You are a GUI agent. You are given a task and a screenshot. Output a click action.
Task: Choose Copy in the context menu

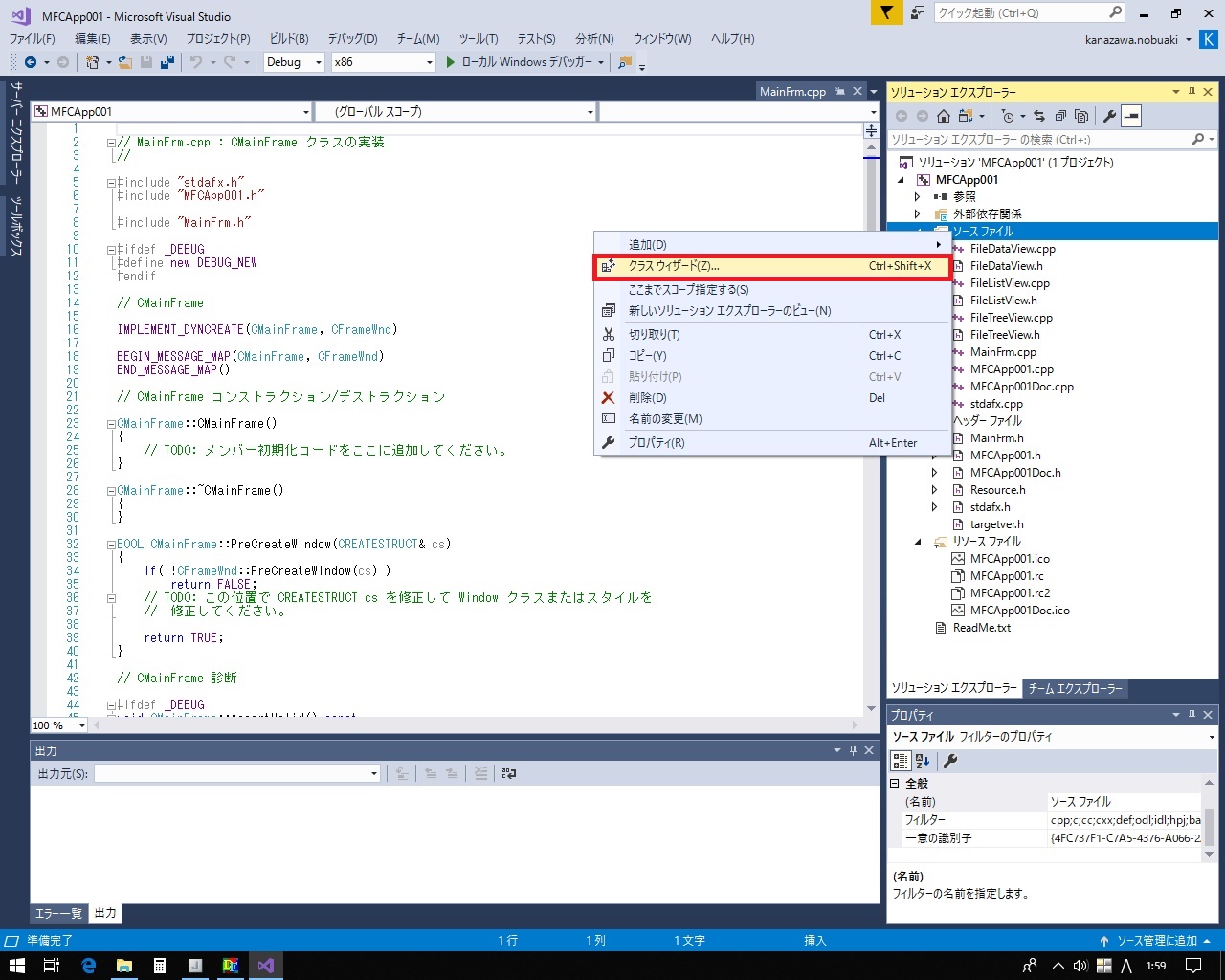[x=772, y=356]
